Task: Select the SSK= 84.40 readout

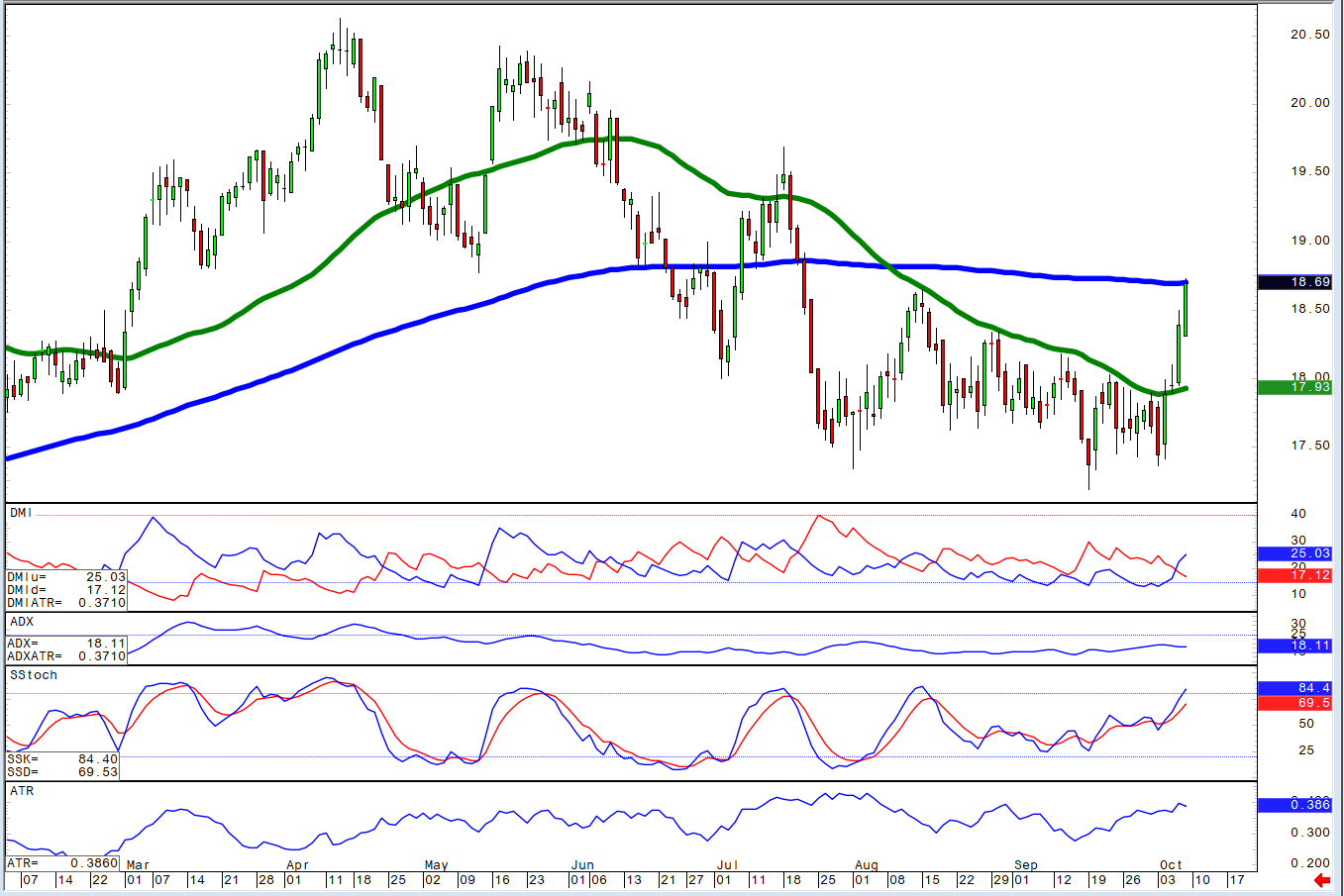Action: click(62, 759)
